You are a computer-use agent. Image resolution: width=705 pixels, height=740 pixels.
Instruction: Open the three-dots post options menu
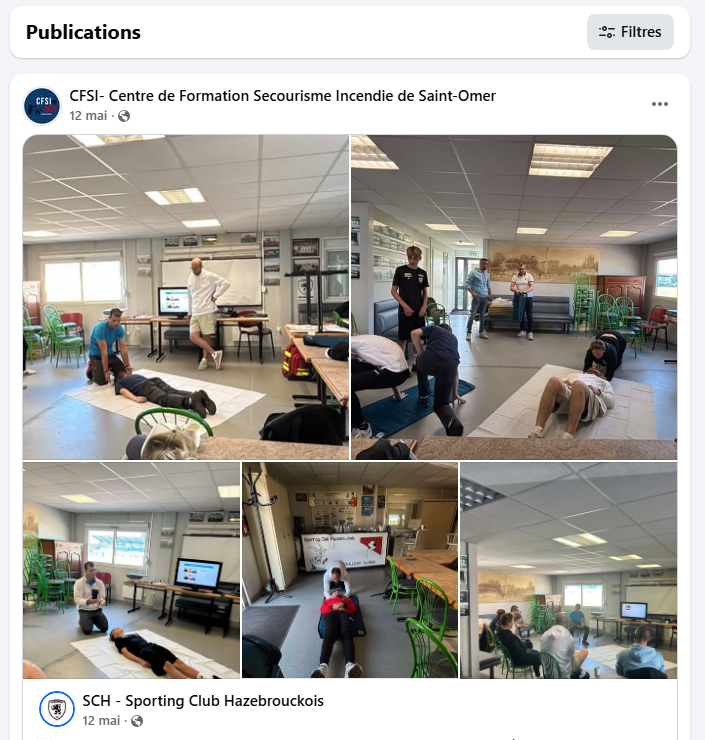click(659, 104)
